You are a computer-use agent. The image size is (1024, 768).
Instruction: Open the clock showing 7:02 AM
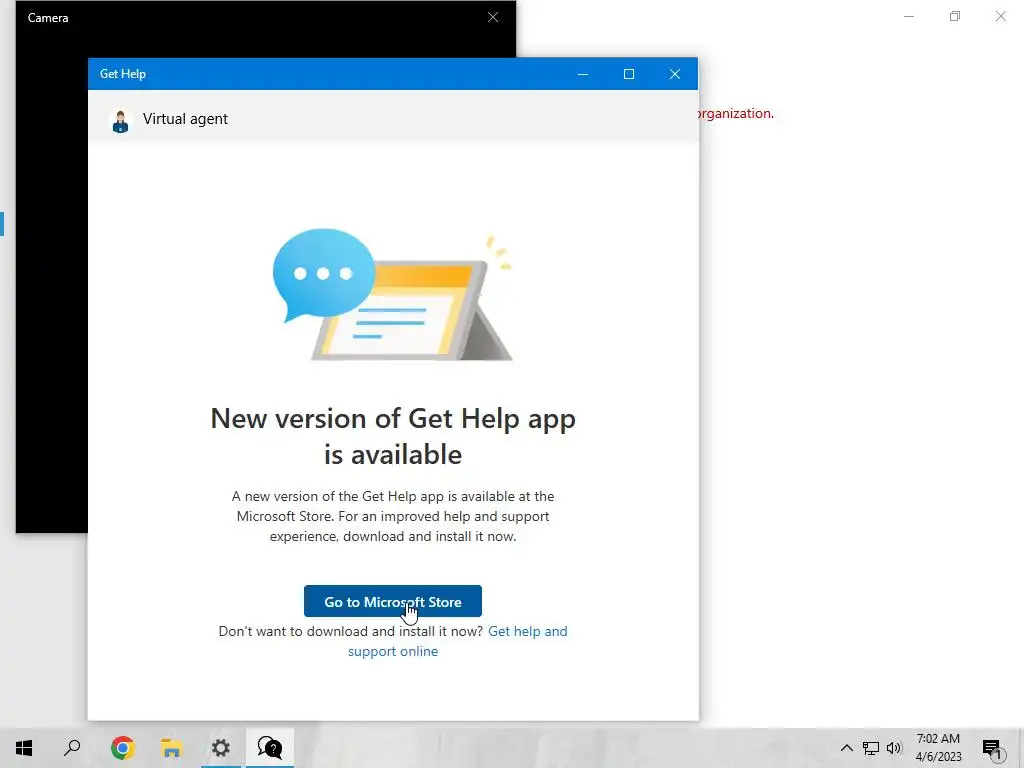click(x=938, y=748)
